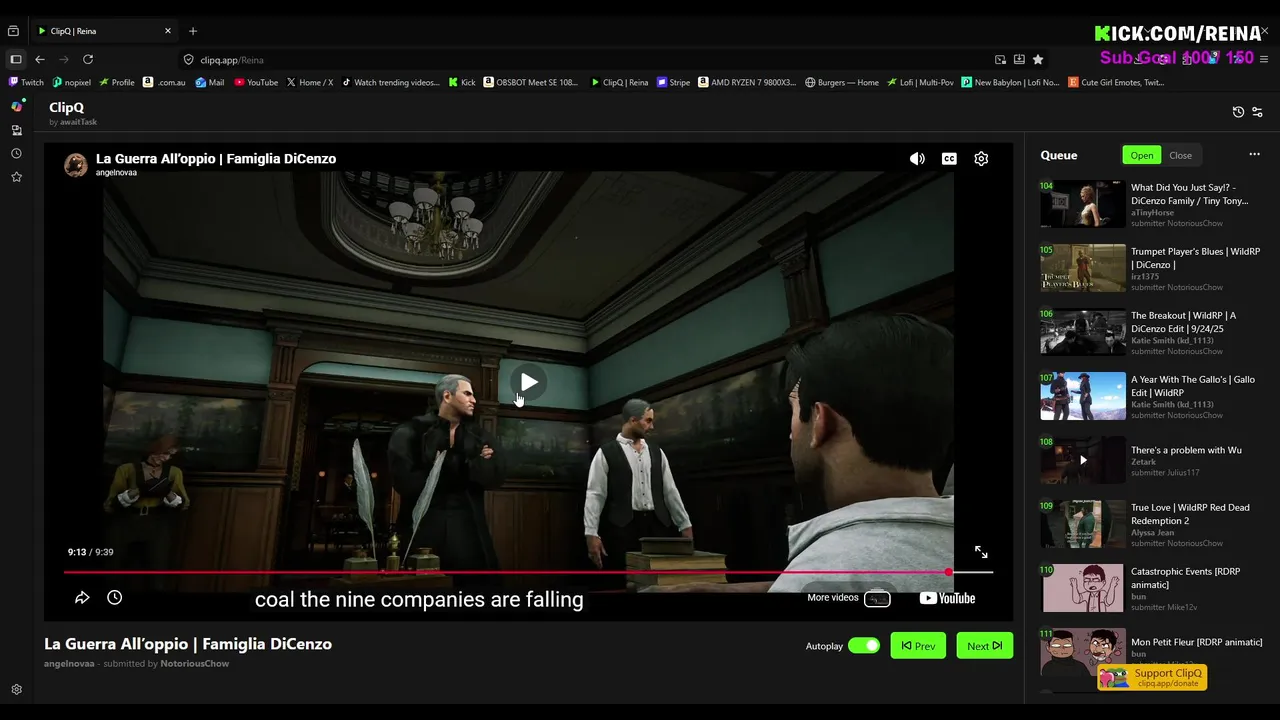The width and height of the screenshot is (1280, 720).
Task: Set the queue to Close
Action: pos(1181,155)
